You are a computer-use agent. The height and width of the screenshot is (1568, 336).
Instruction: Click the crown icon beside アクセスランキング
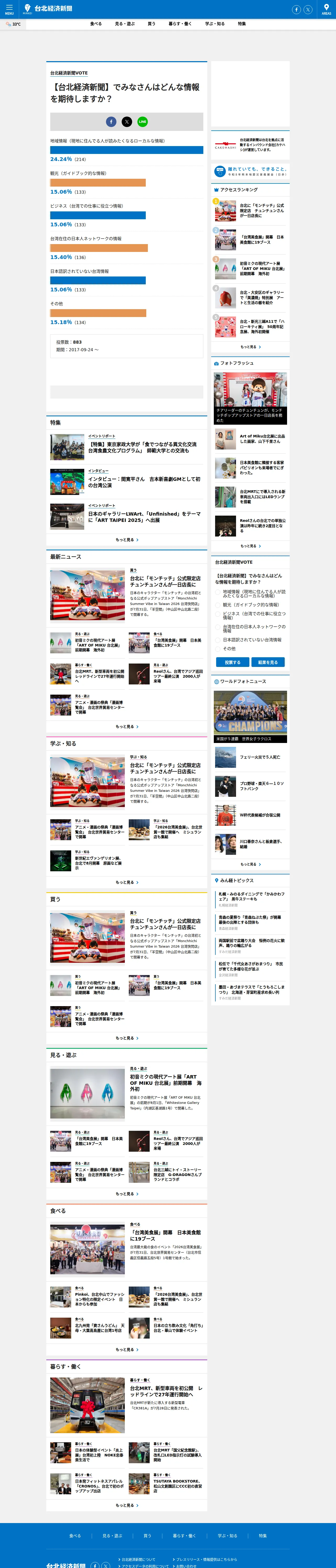click(x=216, y=190)
